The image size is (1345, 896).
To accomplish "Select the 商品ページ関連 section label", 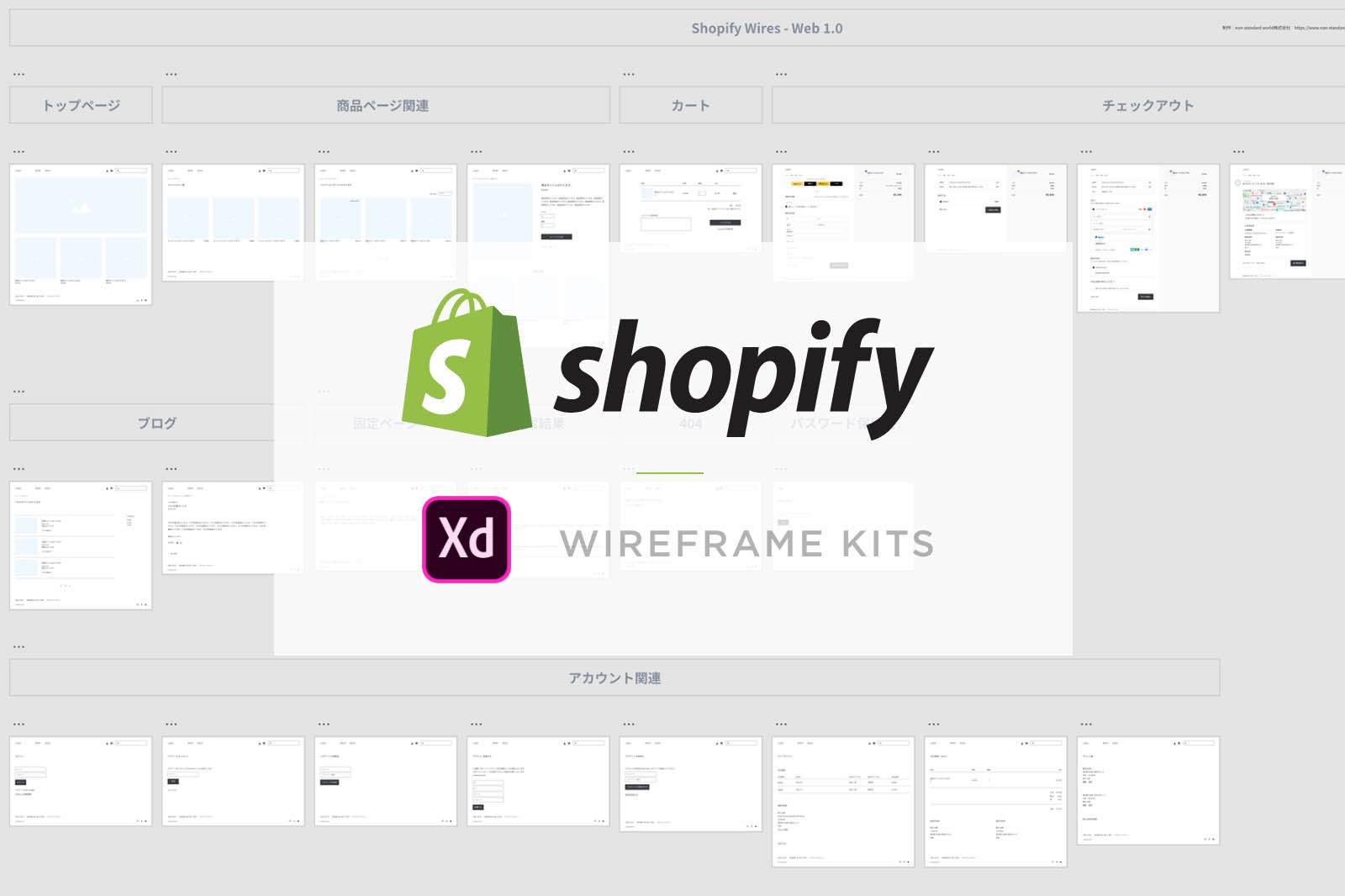I will click(x=386, y=105).
